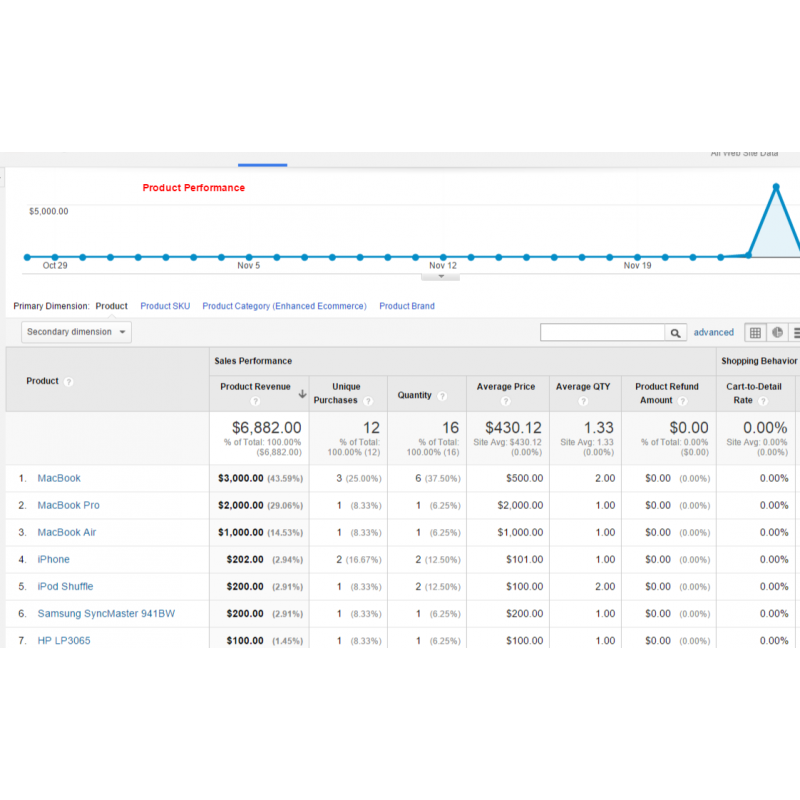The width and height of the screenshot is (800, 800).
Task: Switch to Product Category (Enhanced Ecommerce) dimension
Action: coord(284,306)
